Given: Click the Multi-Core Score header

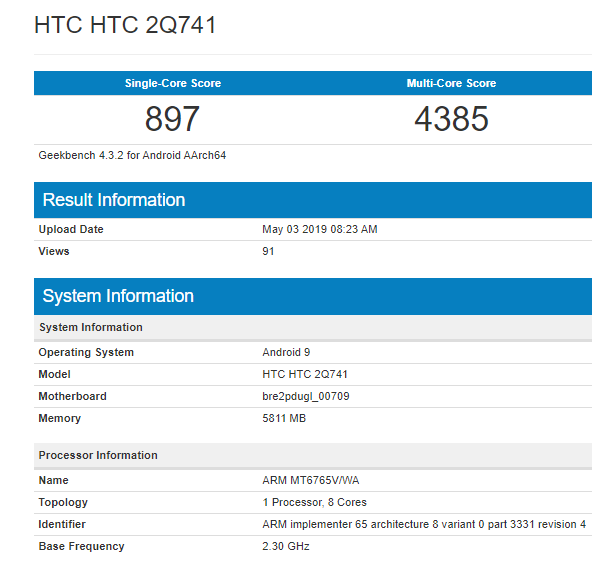Looking at the screenshot, I should point(451,83).
